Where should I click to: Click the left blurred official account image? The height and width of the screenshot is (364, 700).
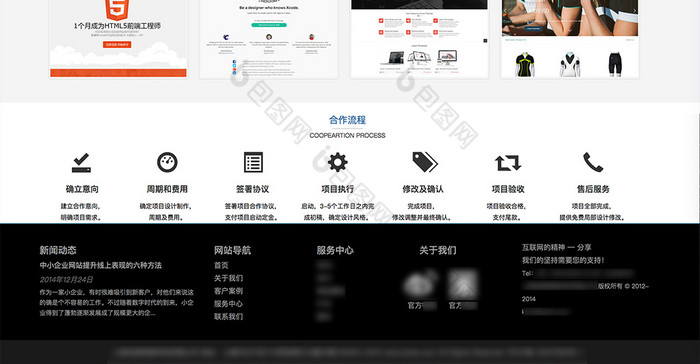(421, 284)
